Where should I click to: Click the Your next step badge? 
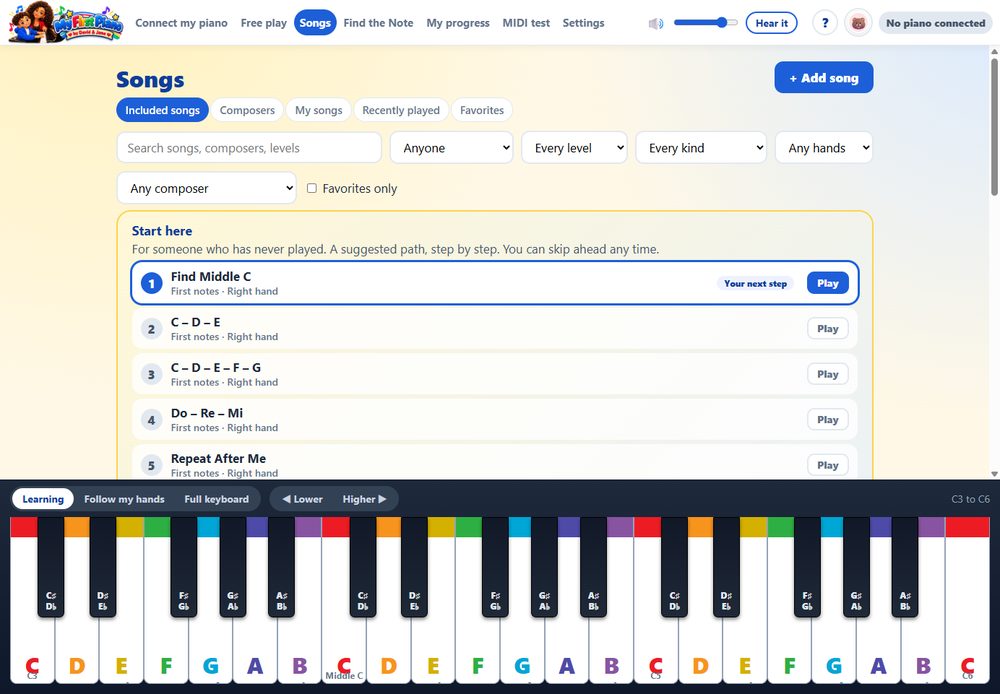point(755,283)
